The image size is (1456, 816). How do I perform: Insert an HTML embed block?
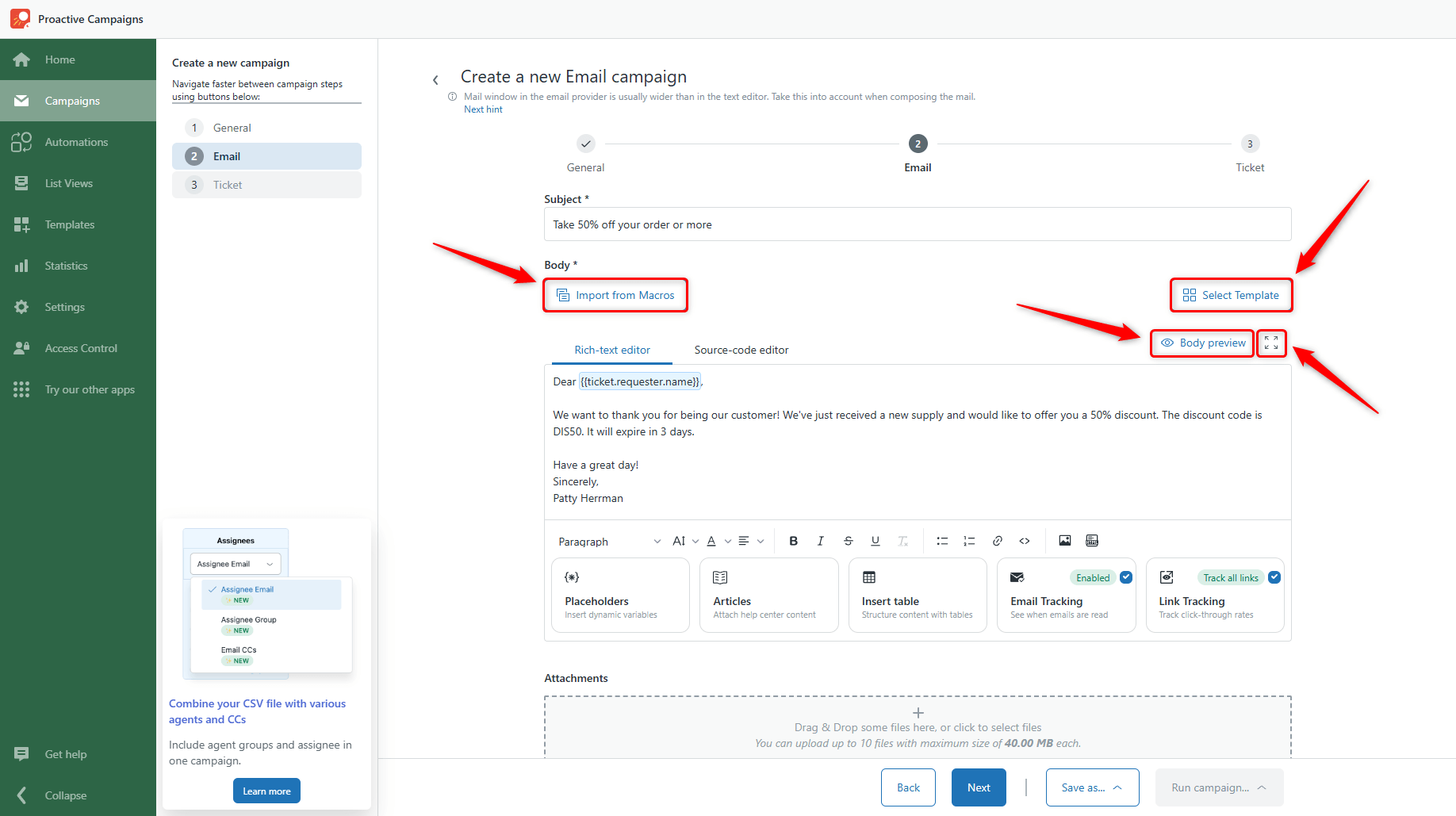[1092, 541]
